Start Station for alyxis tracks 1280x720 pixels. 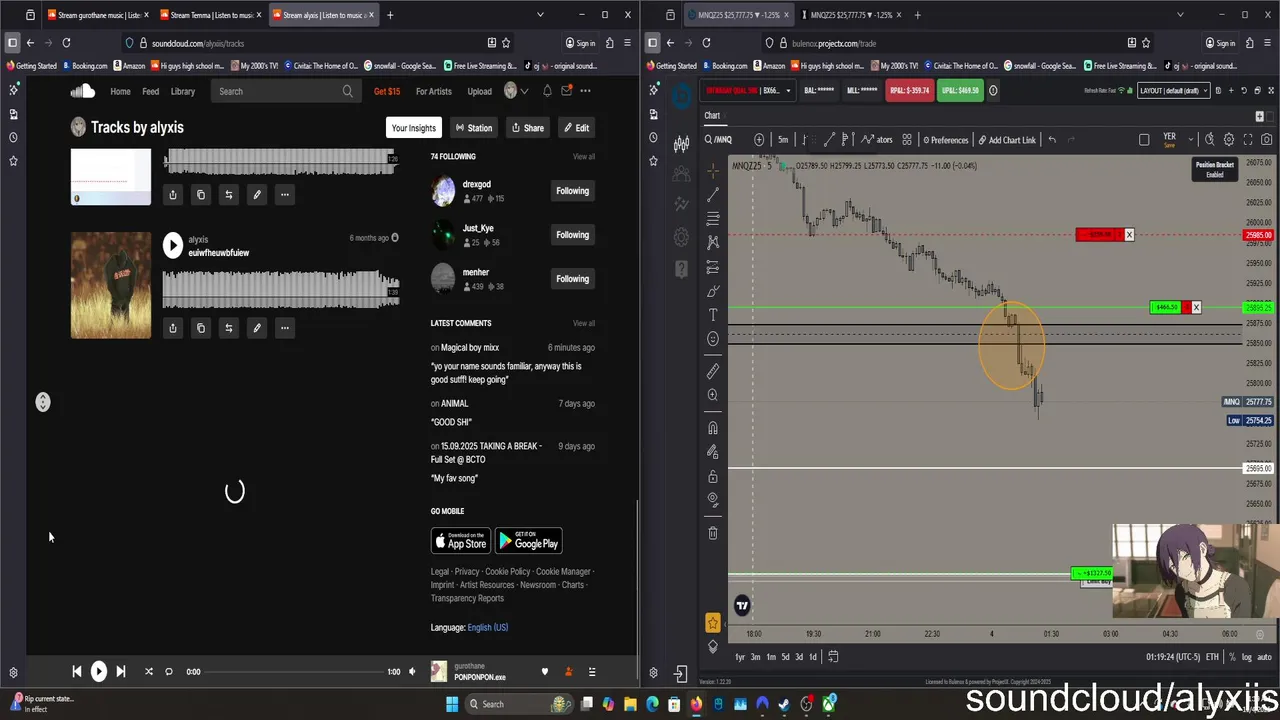pyautogui.click(x=473, y=128)
